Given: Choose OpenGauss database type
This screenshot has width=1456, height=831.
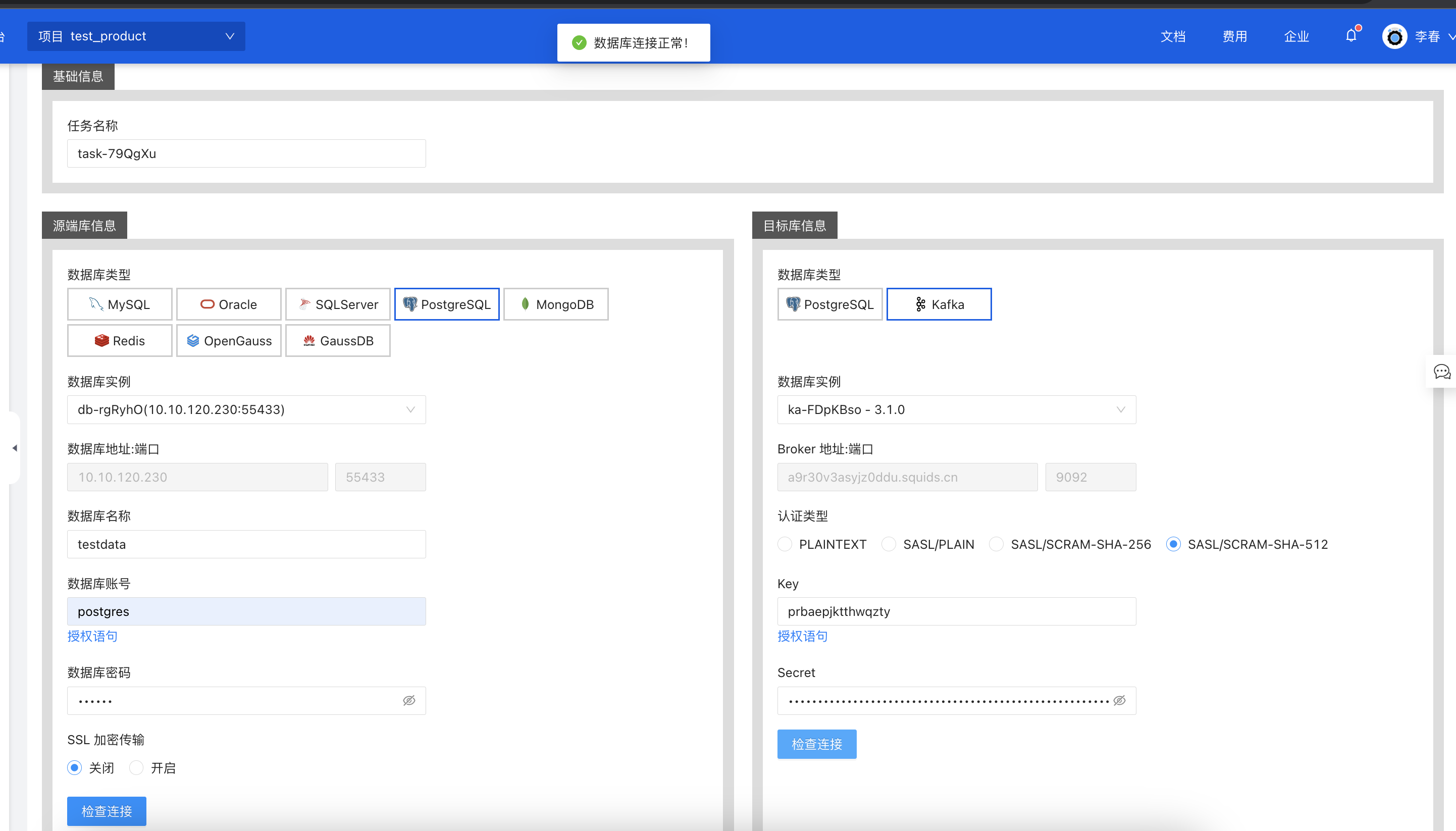Looking at the screenshot, I should coord(228,341).
